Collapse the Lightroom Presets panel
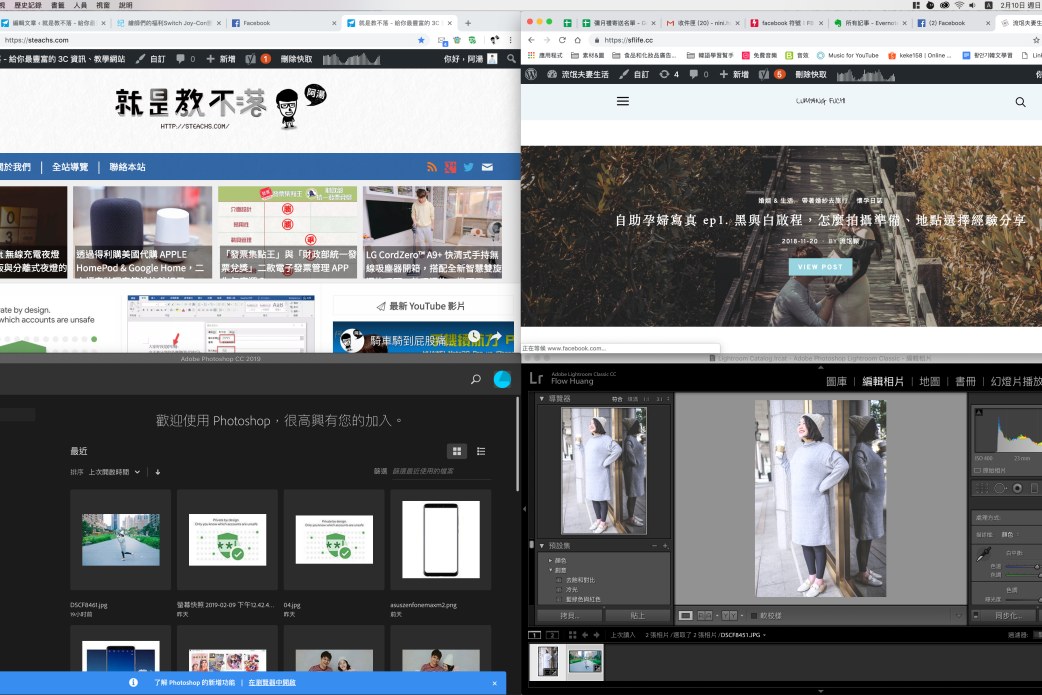Screen dimensions: 1042x695 tap(542, 546)
